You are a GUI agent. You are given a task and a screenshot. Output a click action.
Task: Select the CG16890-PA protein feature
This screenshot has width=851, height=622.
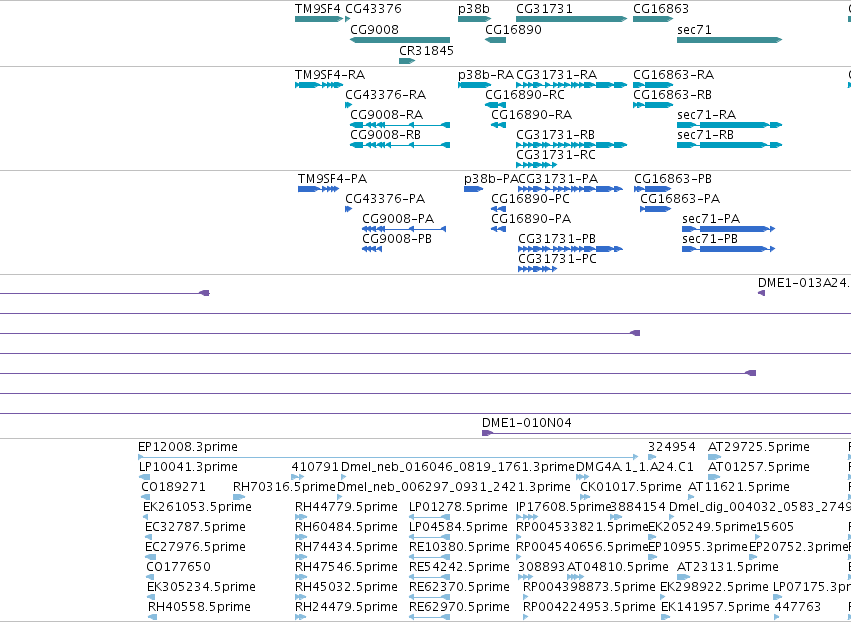pyautogui.click(x=498, y=229)
